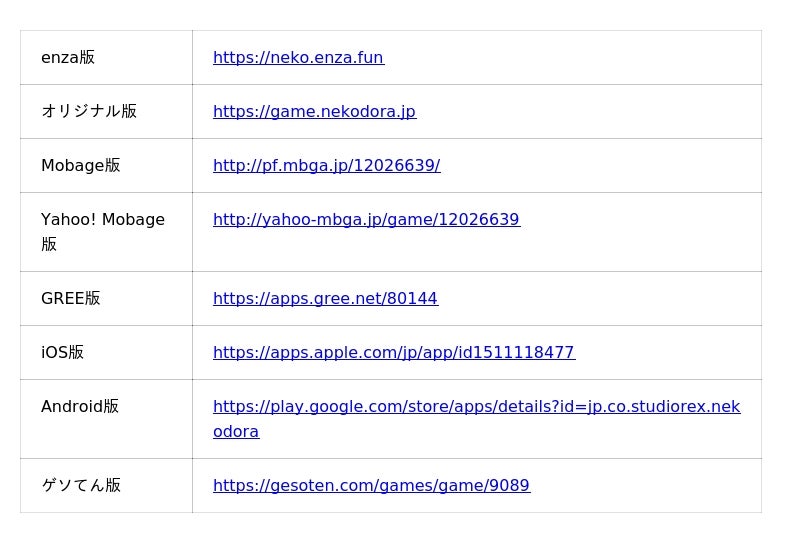Open the yahoo-mbga.jp game link
The height and width of the screenshot is (543, 800).
tap(366, 220)
